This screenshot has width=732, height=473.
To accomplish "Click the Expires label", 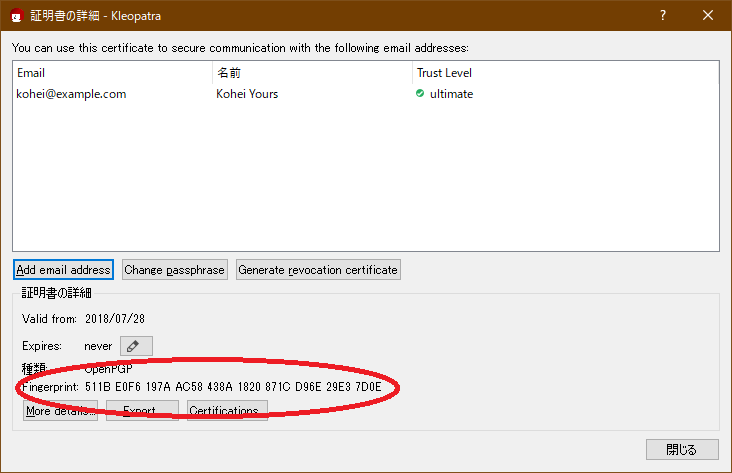I will tap(42, 346).
